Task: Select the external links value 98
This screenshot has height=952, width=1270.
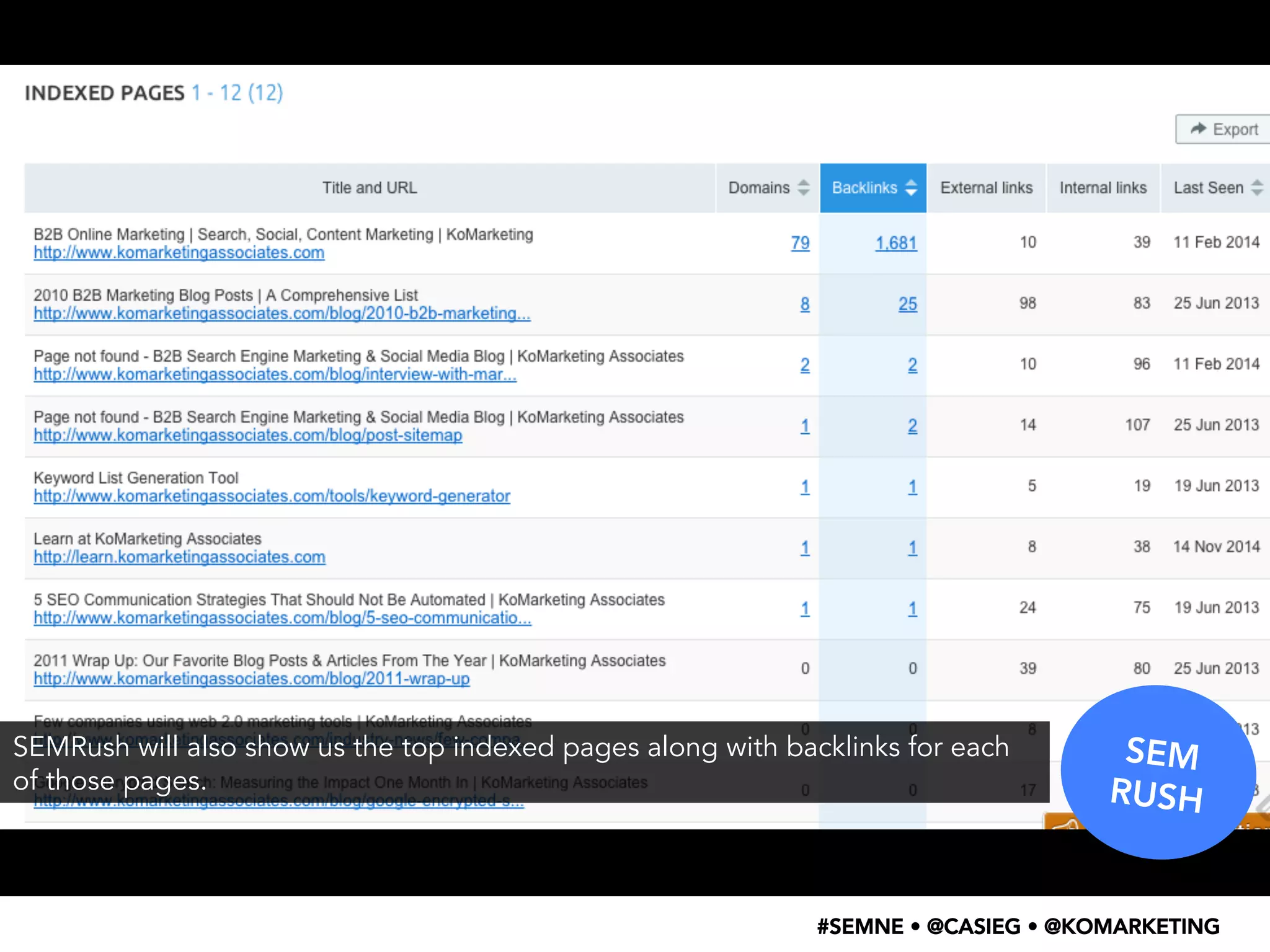Action: coord(1028,303)
